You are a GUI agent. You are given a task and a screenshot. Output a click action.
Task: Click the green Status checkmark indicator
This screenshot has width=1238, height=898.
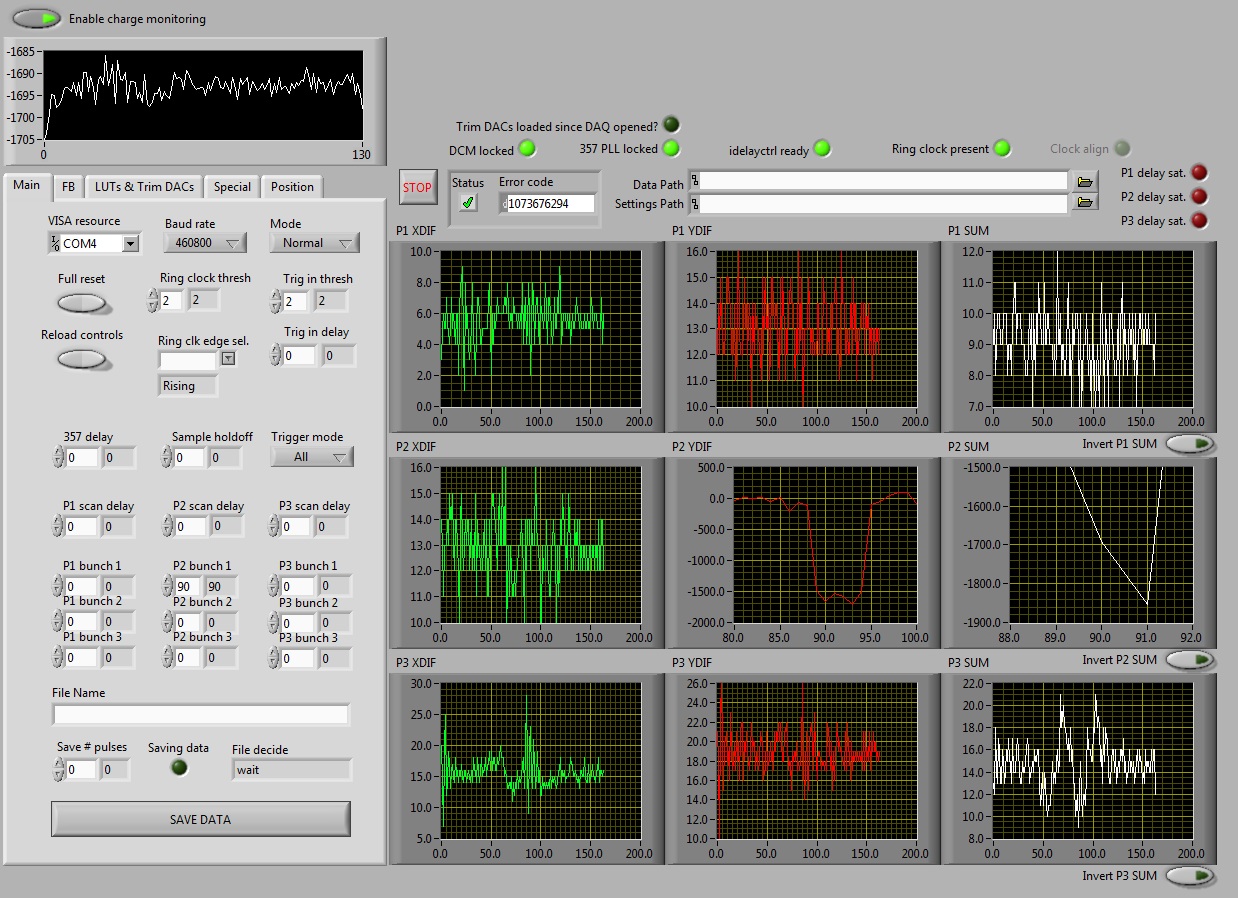468,203
